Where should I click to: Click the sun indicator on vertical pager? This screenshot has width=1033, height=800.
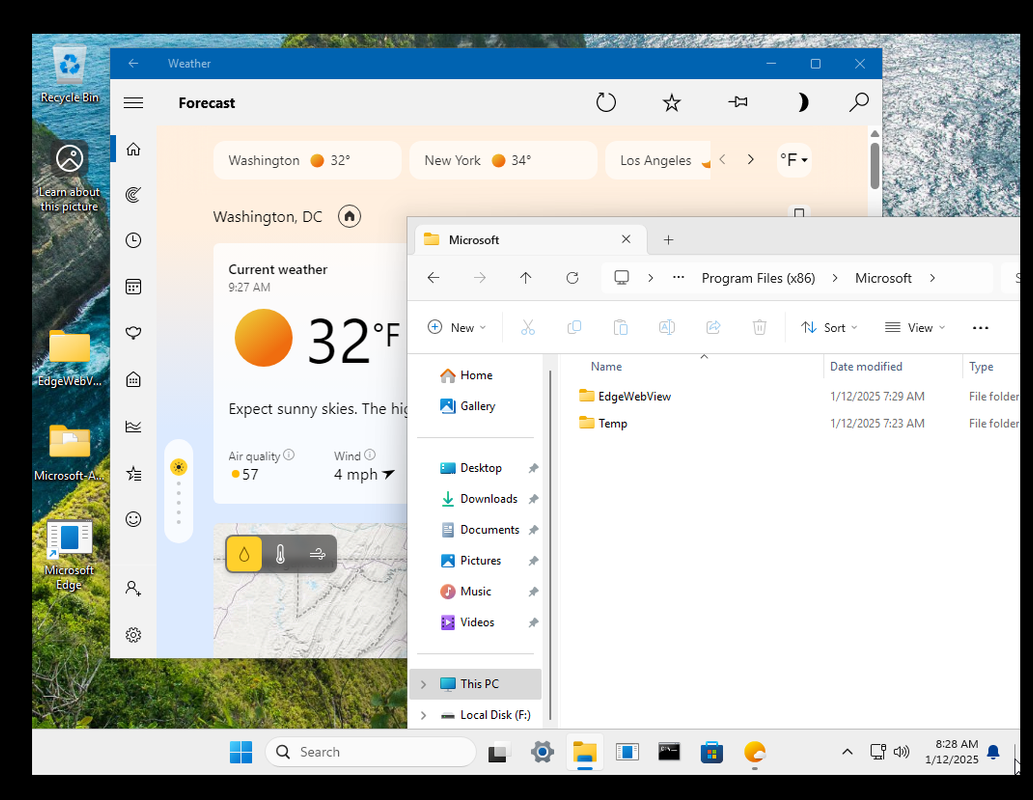coord(179,467)
